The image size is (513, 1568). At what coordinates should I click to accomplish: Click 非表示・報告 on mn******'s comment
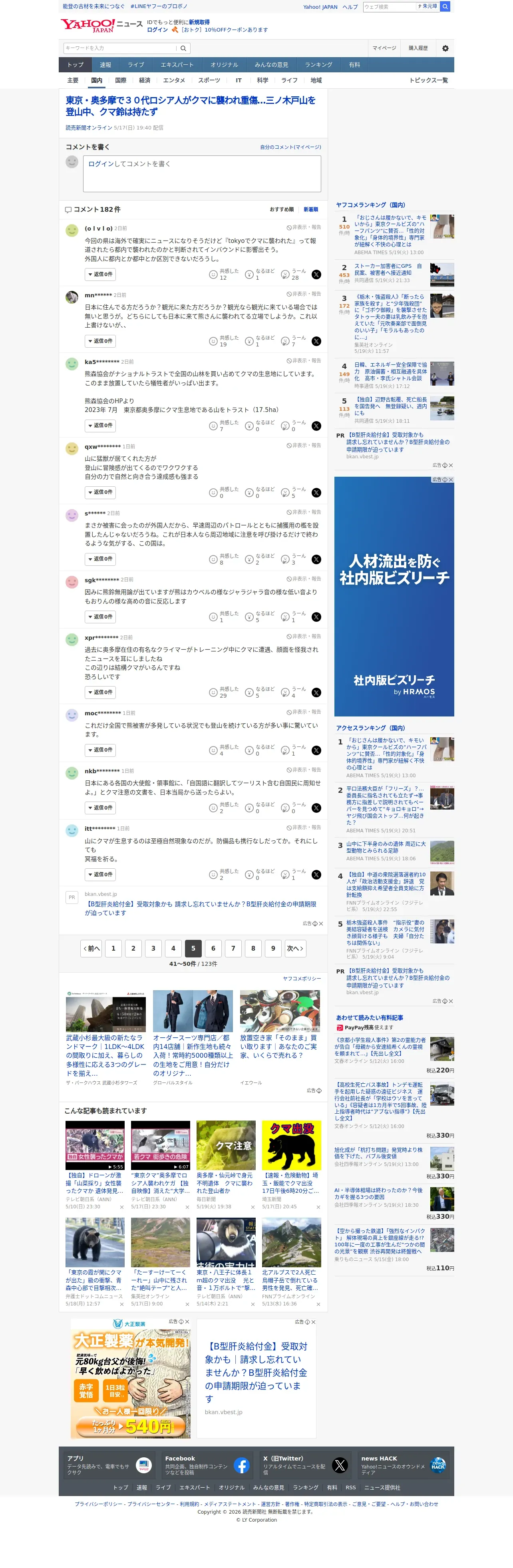point(304,294)
